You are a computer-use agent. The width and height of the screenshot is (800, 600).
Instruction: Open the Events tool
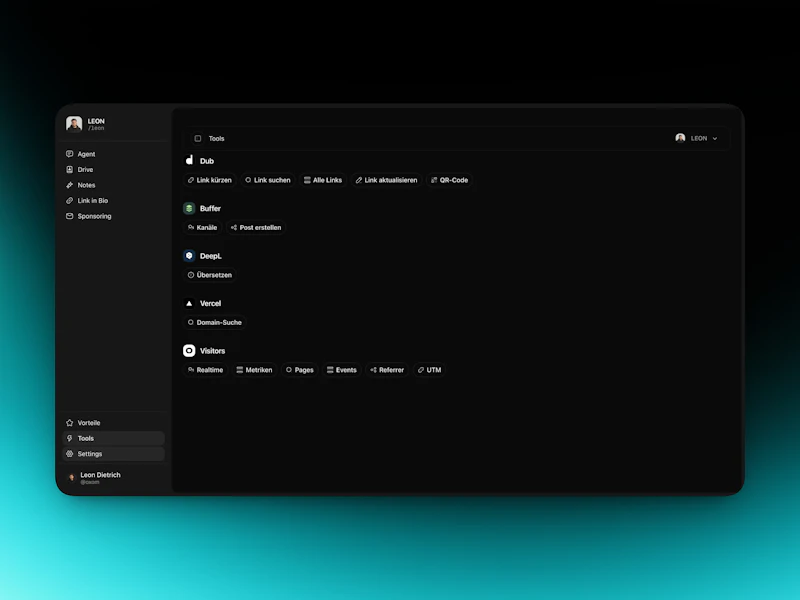click(x=342, y=370)
